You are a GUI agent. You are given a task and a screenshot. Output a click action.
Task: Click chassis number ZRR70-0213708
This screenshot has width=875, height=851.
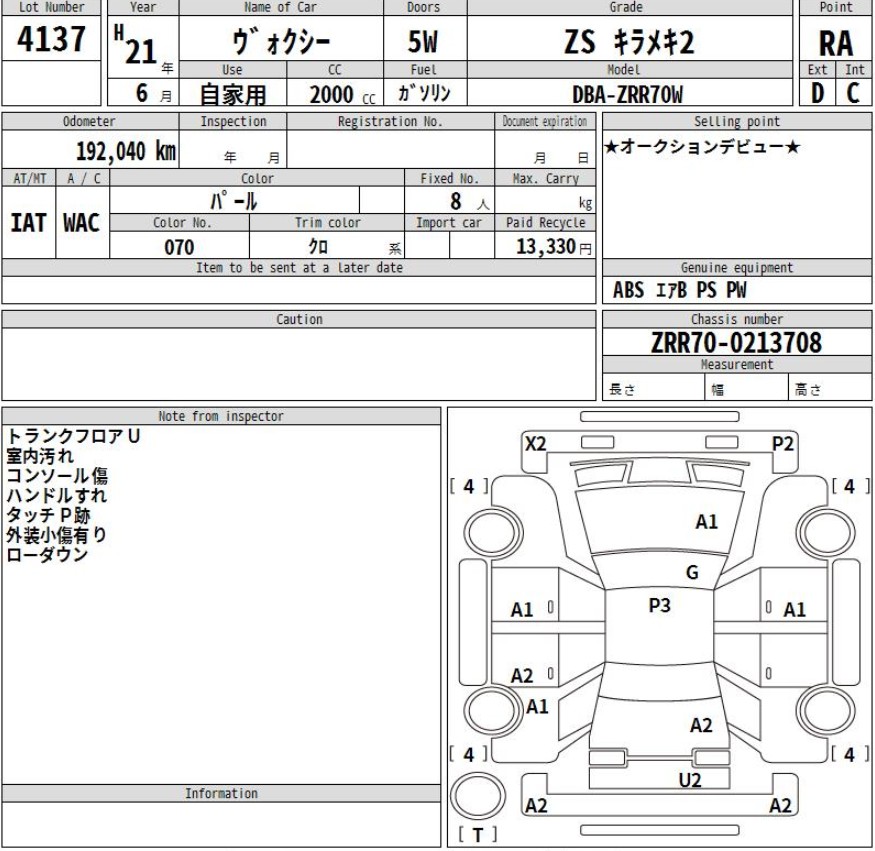coord(736,343)
